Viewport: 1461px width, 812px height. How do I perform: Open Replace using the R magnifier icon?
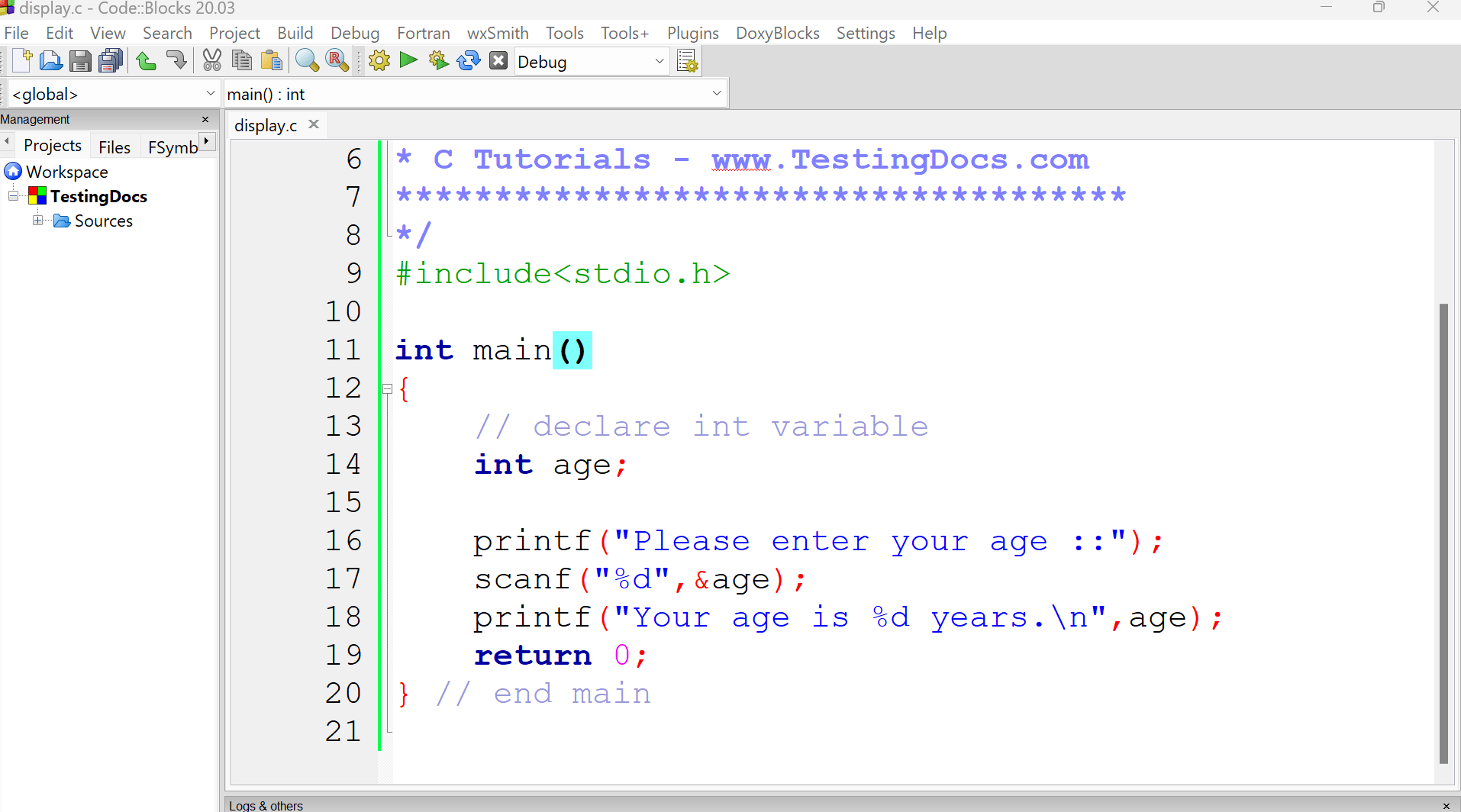pos(337,60)
